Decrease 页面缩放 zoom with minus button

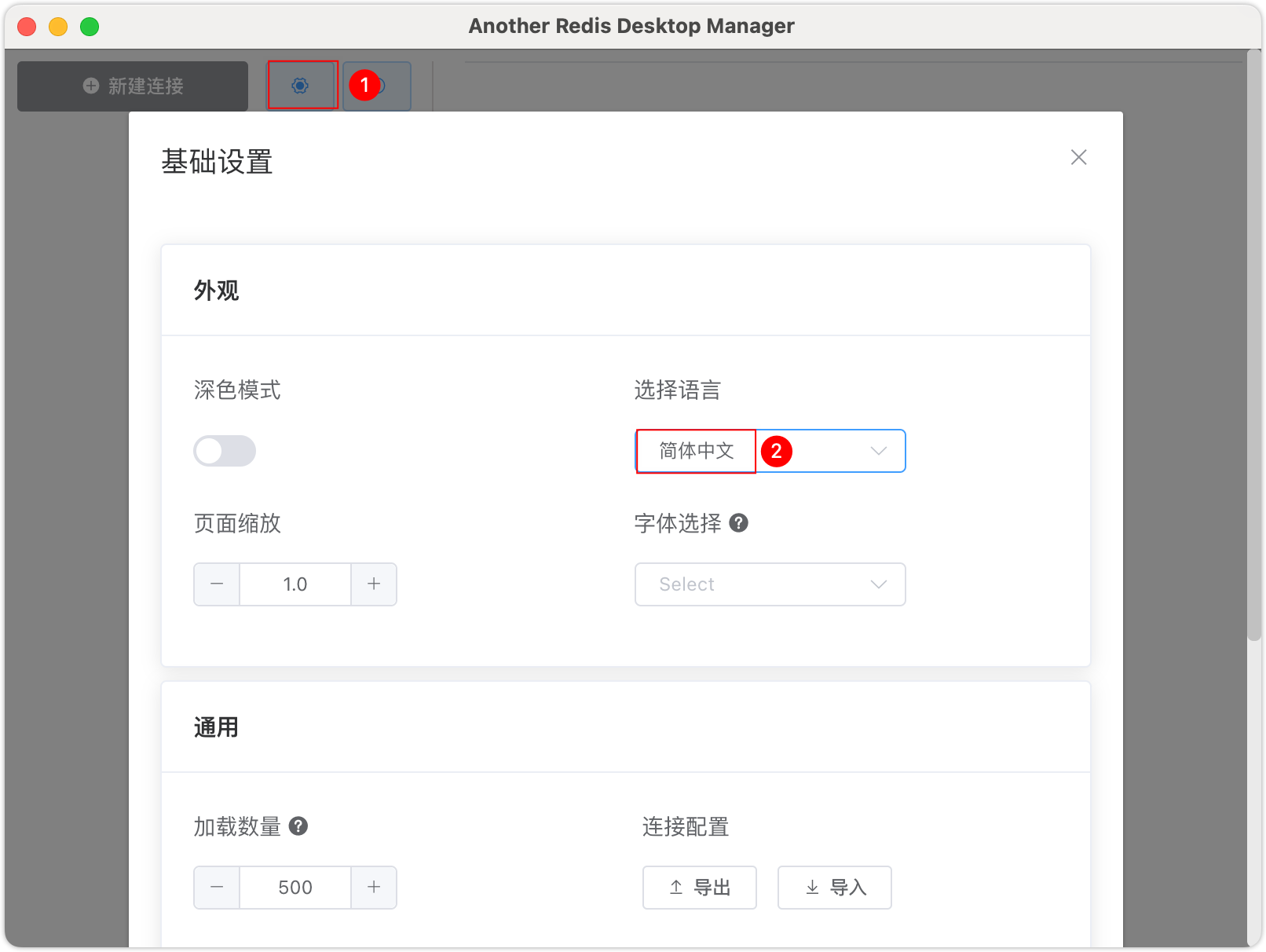pos(217,584)
